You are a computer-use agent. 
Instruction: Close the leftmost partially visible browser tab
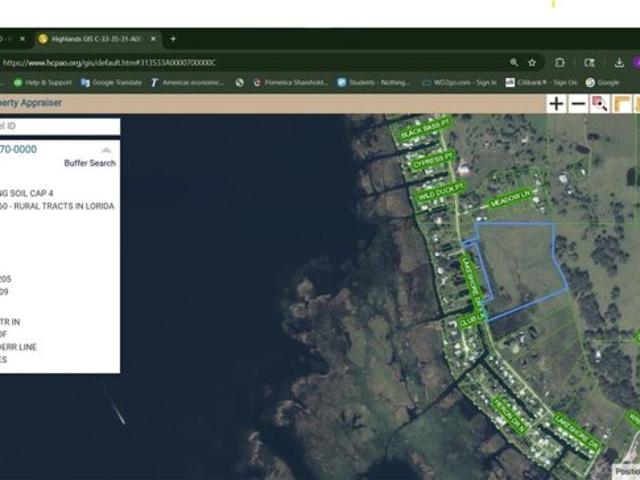pos(22,39)
